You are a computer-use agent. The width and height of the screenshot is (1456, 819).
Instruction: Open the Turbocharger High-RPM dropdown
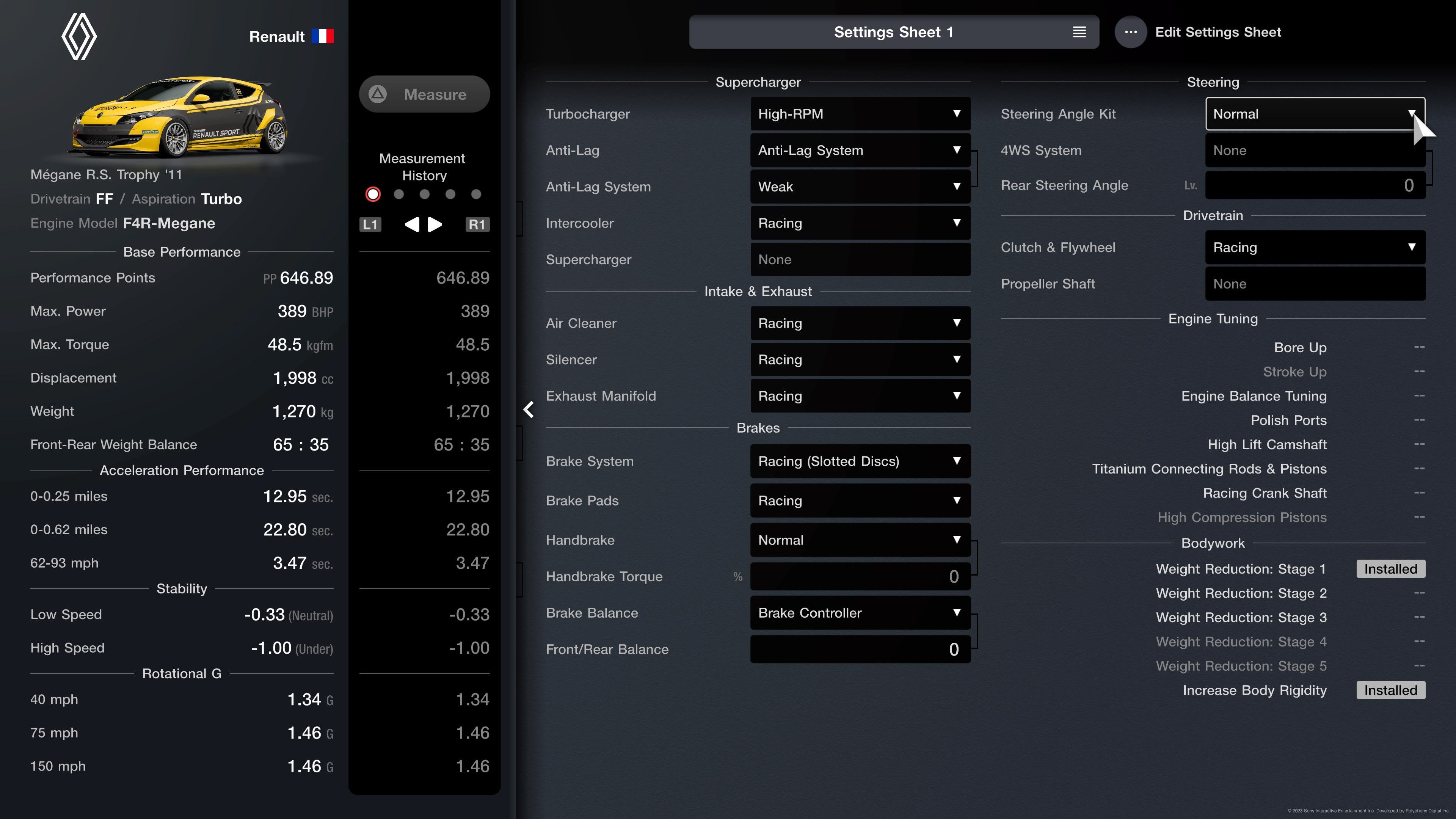click(x=860, y=114)
